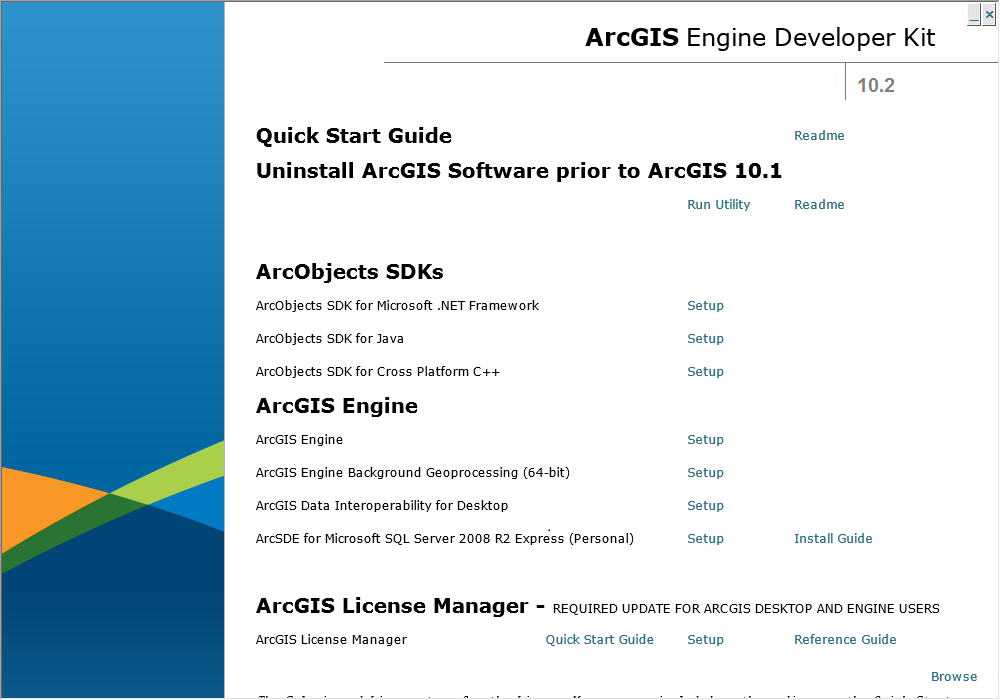Click Browse at the bottom right
This screenshot has width=1000, height=700.
[954, 676]
